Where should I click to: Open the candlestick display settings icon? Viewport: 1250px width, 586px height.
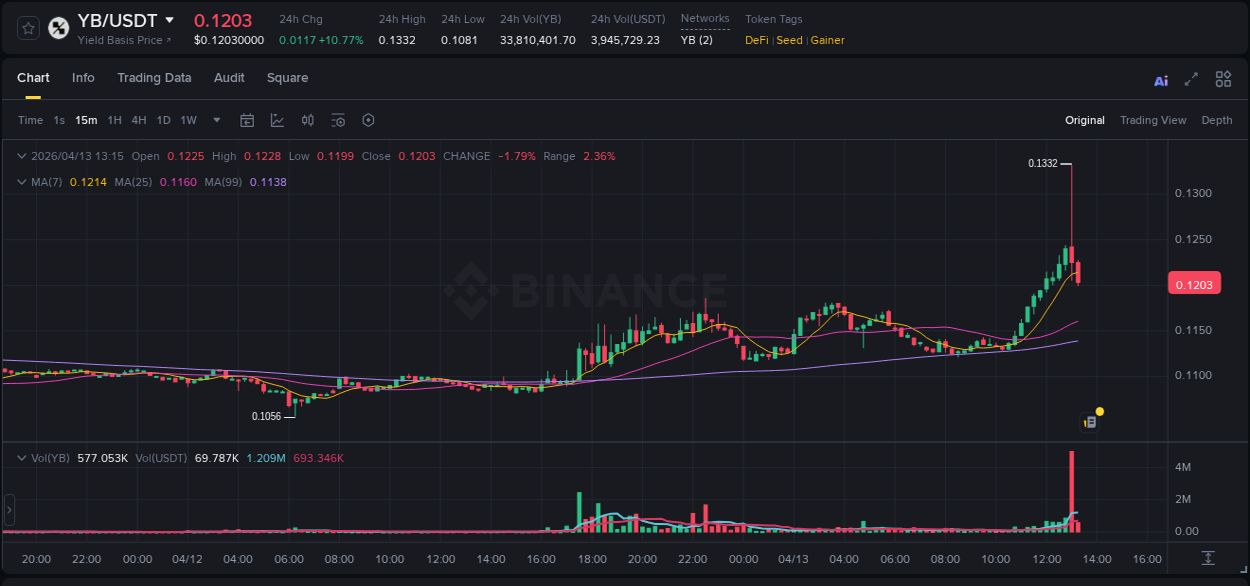coord(307,120)
